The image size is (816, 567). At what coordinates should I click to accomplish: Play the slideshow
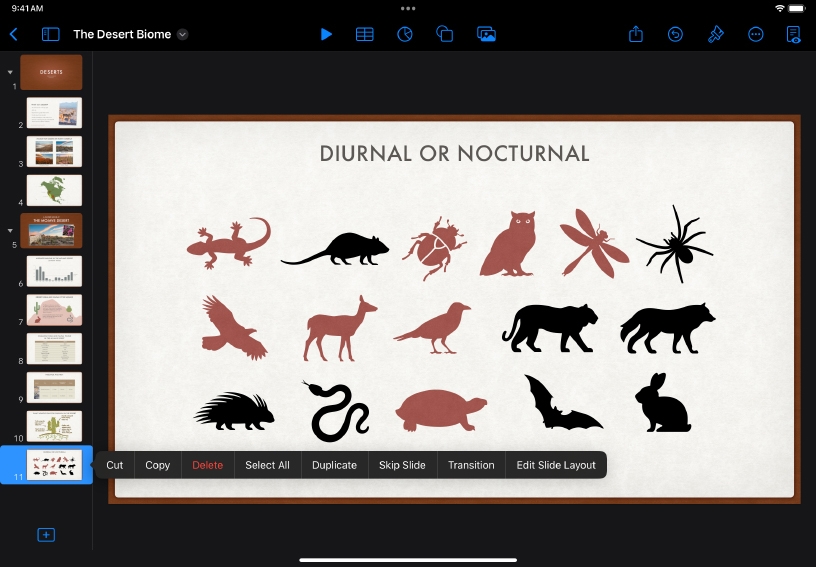326,34
